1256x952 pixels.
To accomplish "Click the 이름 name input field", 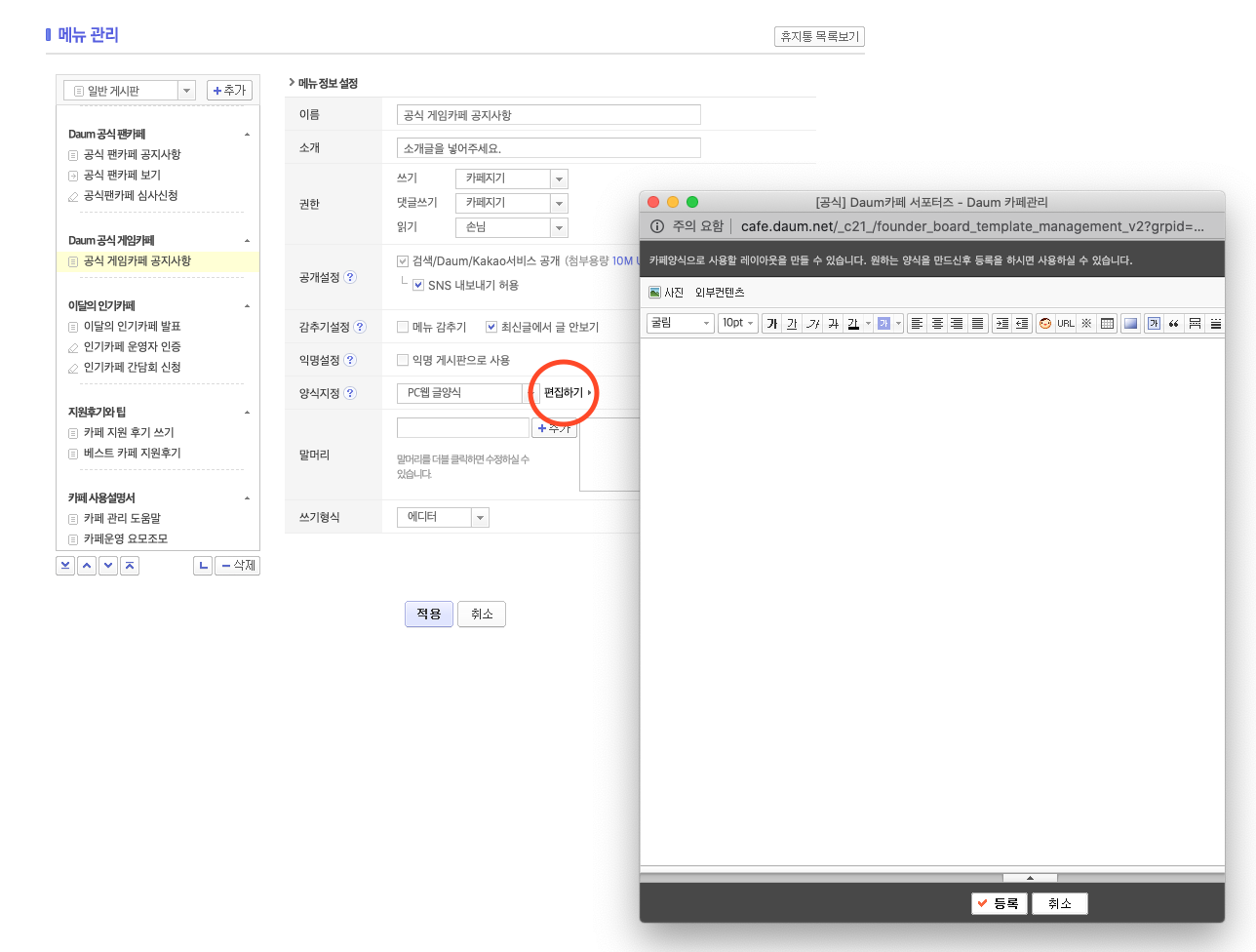I will click(x=549, y=115).
